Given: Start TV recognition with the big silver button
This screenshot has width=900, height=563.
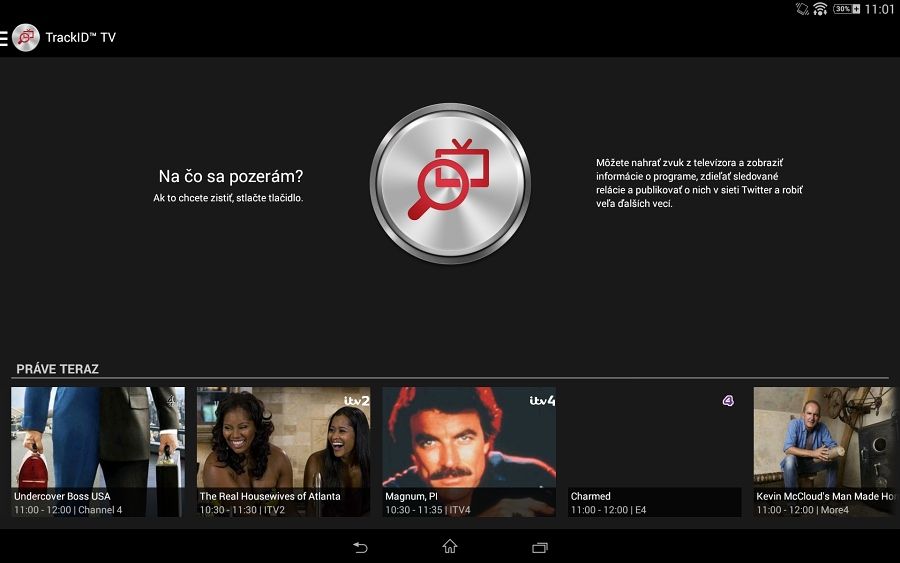Looking at the screenshot, I should tap(450, 183).
